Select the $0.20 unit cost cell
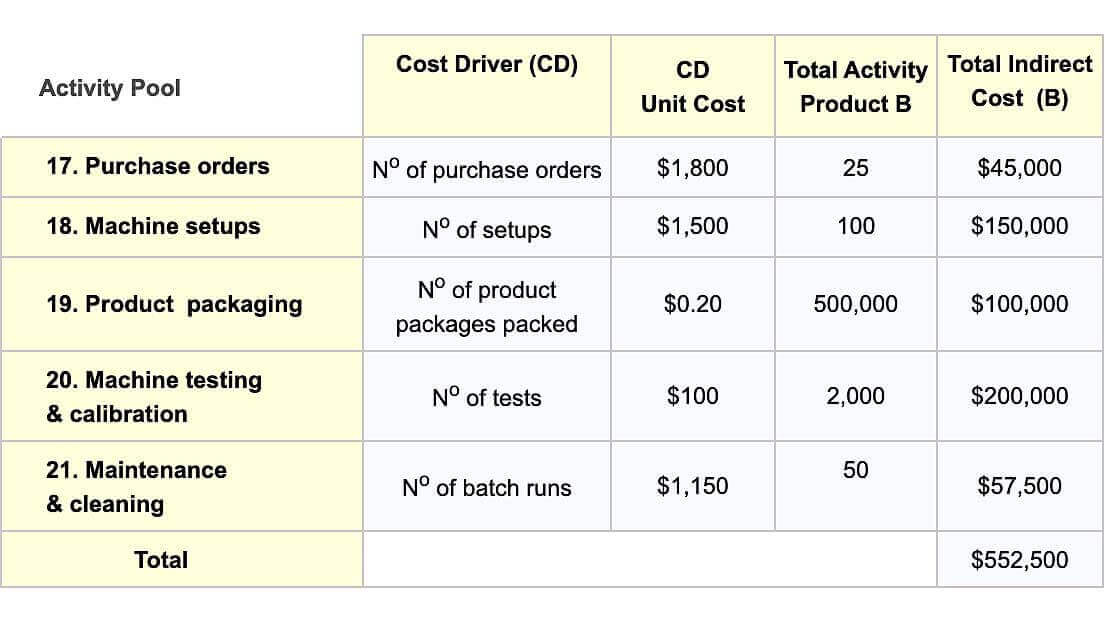1105x621 pixels. point(692,304)
